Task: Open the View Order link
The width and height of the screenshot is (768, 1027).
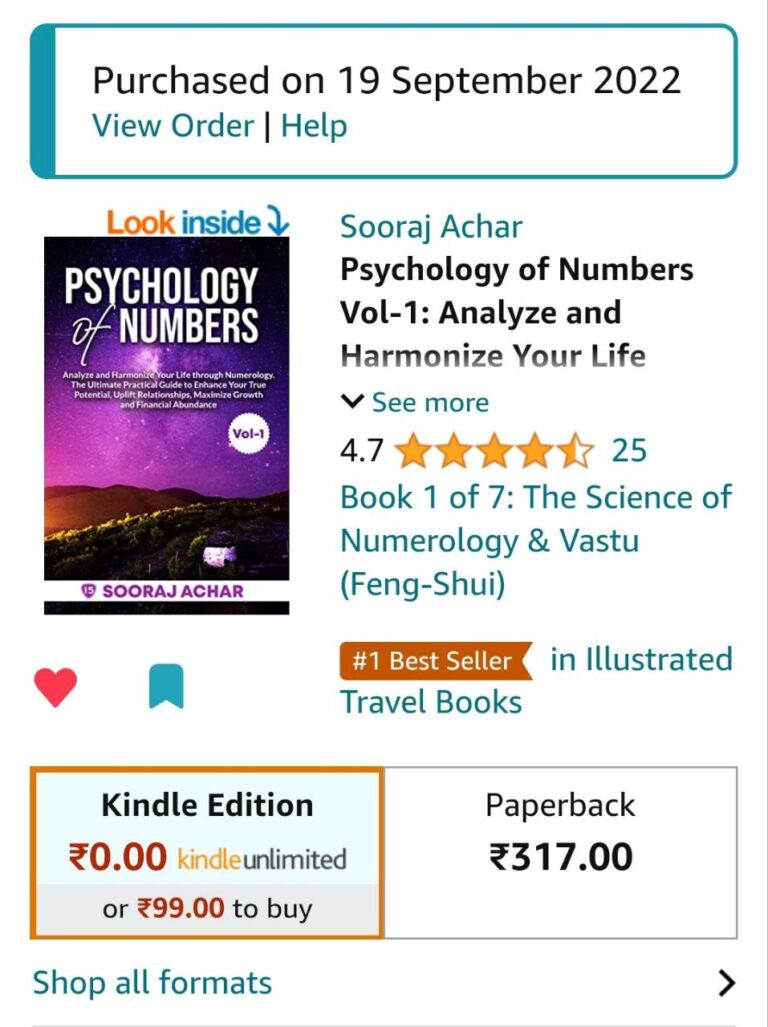Action: [173, 126]
